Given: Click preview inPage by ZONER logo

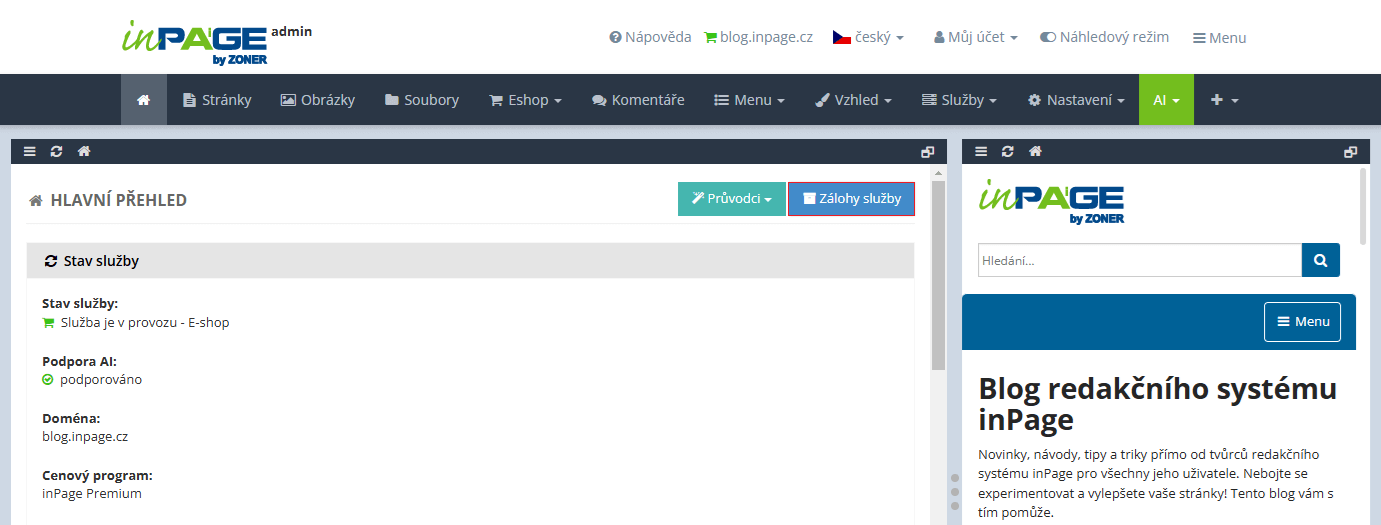Looking at the screenshot, I should tap(1050, 201).
